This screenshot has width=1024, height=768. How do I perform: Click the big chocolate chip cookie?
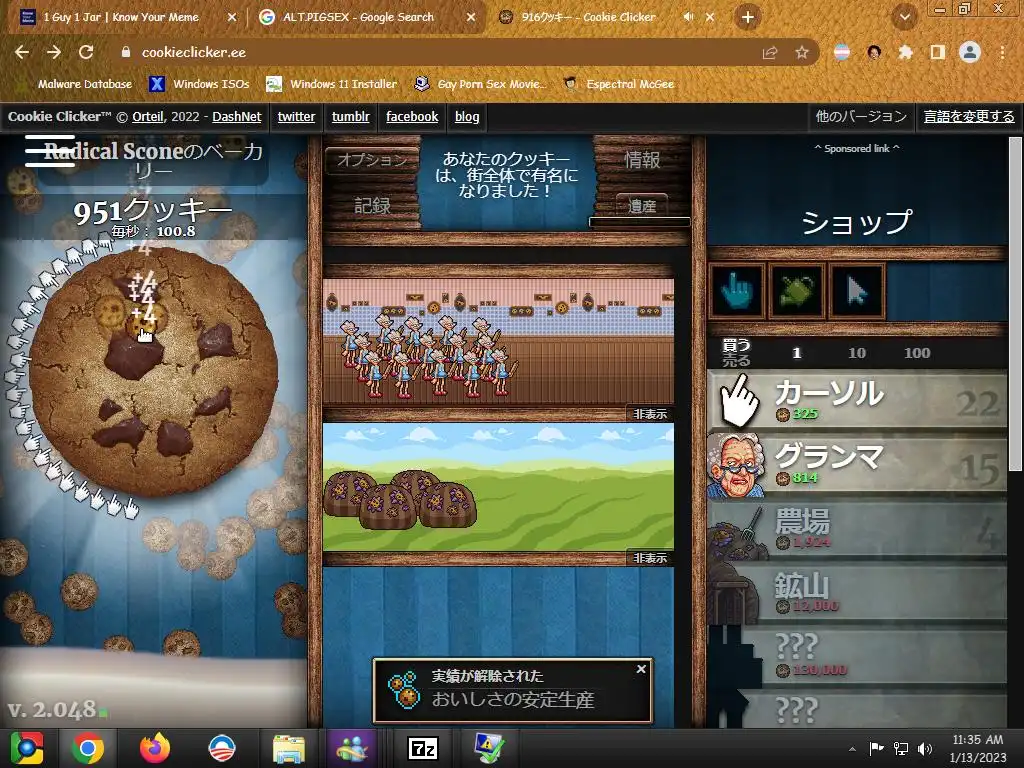(x=153, y=371)
